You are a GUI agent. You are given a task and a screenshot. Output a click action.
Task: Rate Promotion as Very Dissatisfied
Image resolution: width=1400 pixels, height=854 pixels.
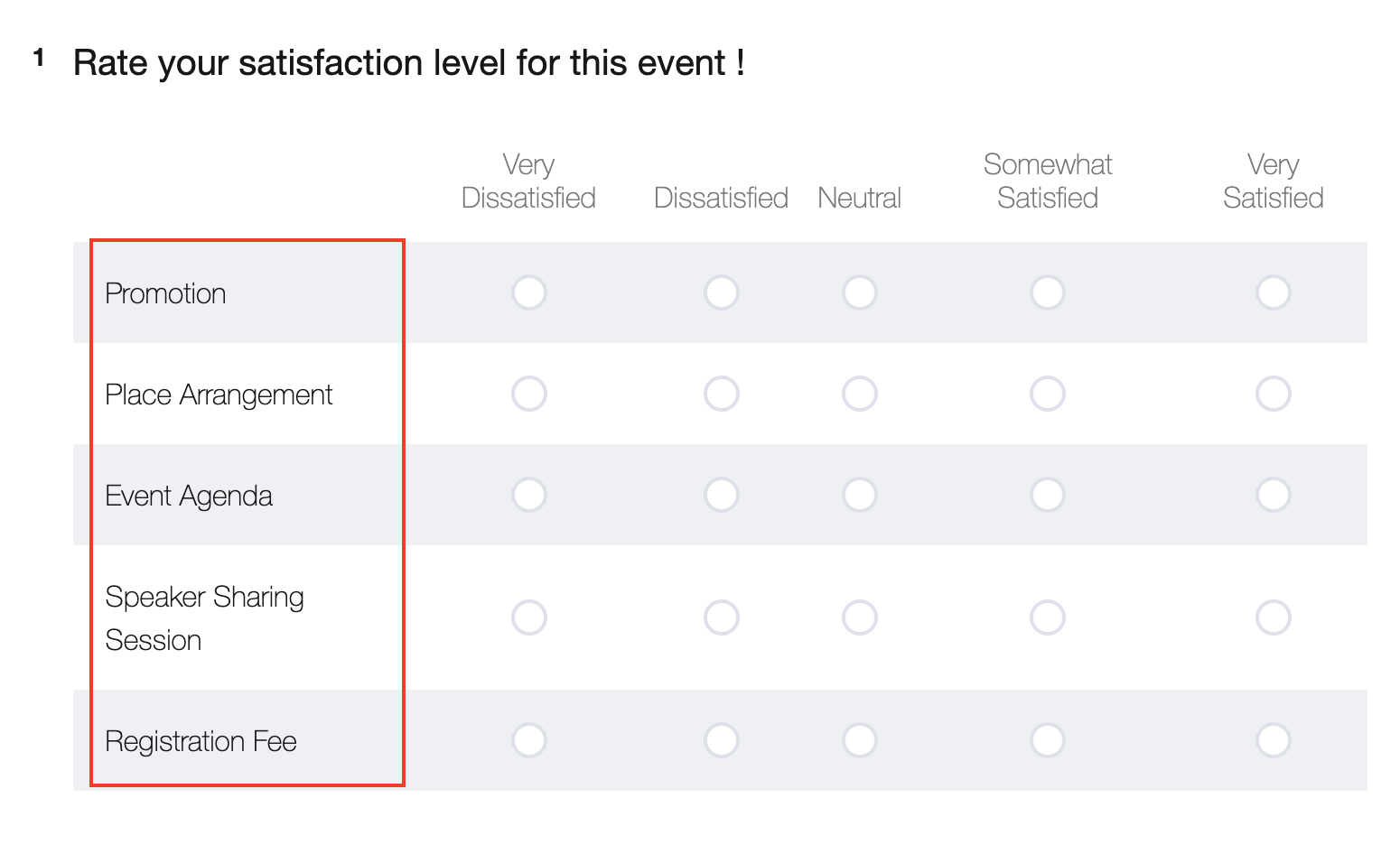pyautogui.click(x=528, y=292)
